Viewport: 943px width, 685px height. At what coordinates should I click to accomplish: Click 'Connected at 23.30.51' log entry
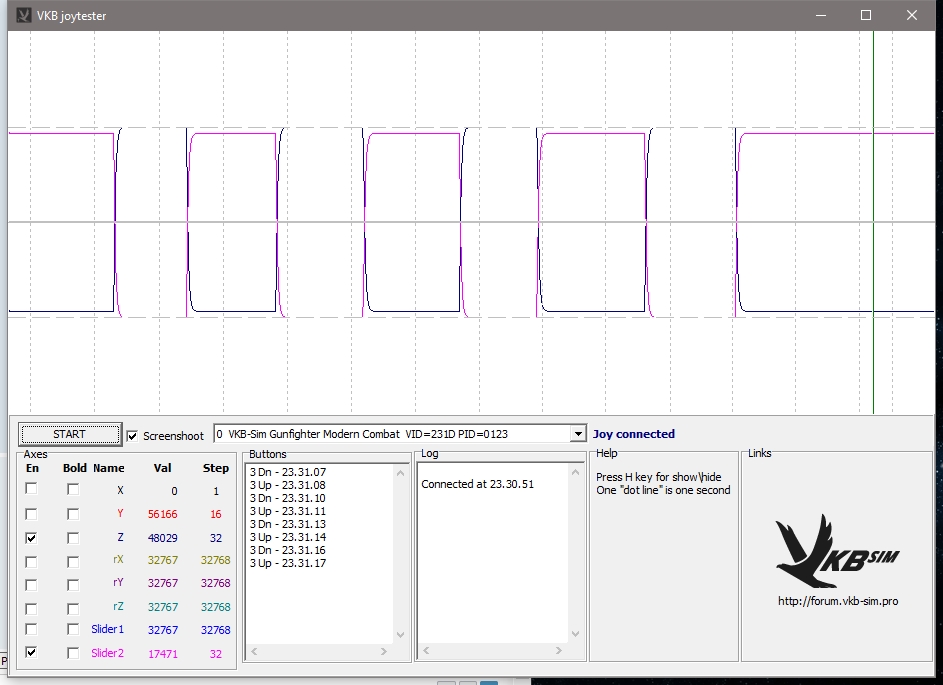477,484
